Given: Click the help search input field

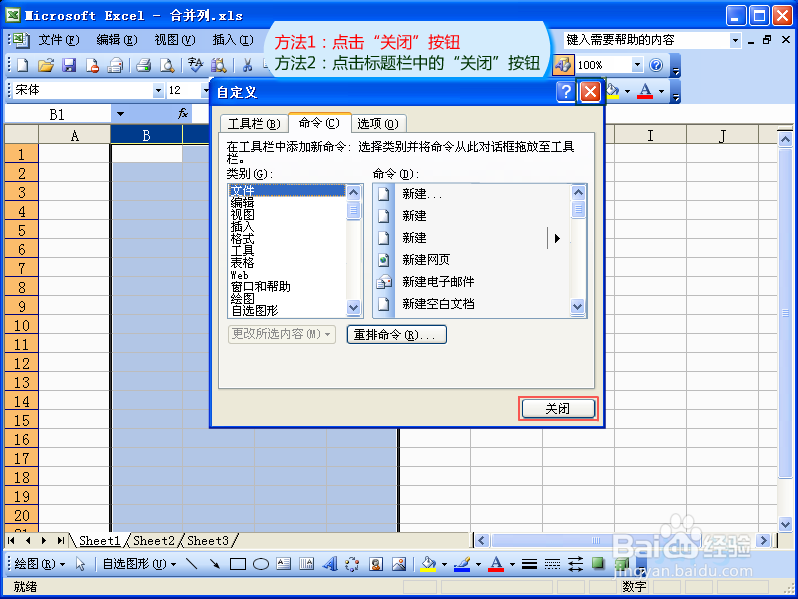Looking at the screenshot, I should click(646, 40).
